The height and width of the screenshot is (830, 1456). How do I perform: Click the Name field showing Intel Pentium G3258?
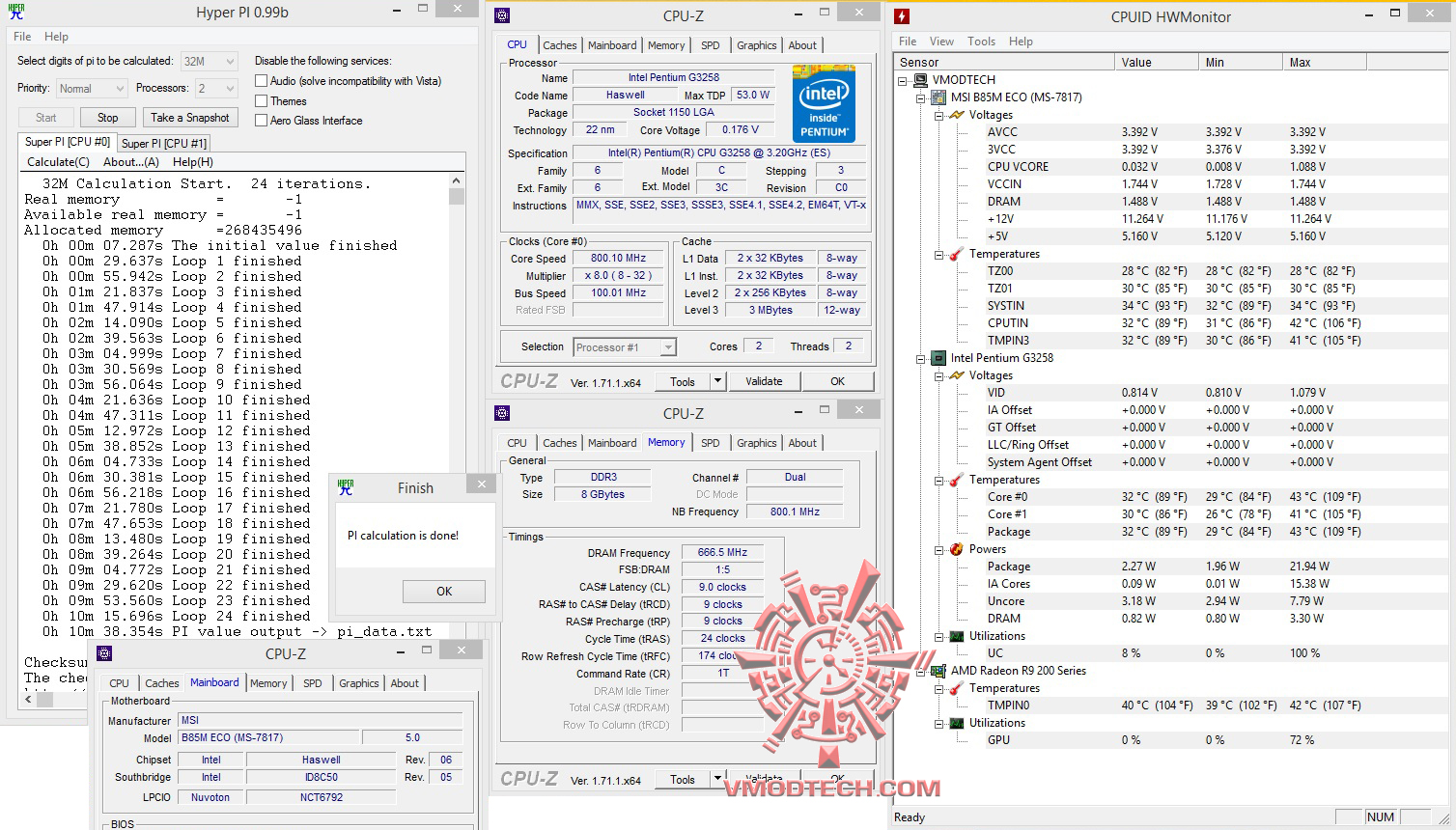coord(673,77)
